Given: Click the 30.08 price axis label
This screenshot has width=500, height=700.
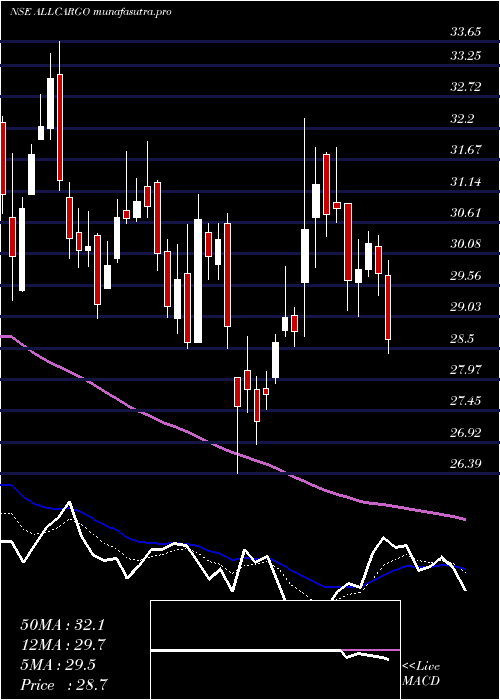Looking at the screenshot, I should coord(466,244).
